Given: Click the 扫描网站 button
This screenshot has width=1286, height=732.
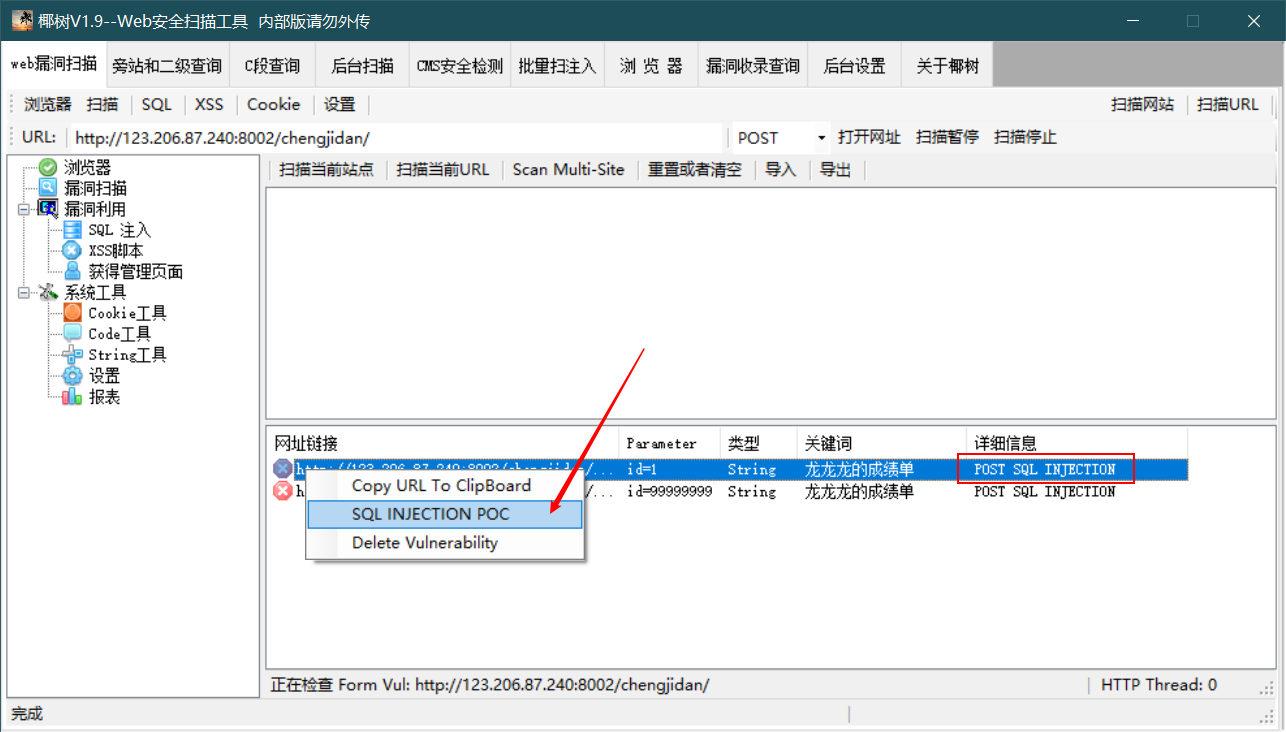Looking at the screenshot, I should coord(1142,104).
